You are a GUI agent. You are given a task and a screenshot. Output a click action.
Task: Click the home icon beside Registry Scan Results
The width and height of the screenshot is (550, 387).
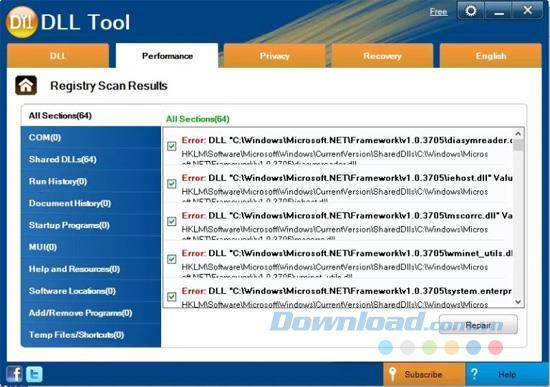[x=26, y=85]
